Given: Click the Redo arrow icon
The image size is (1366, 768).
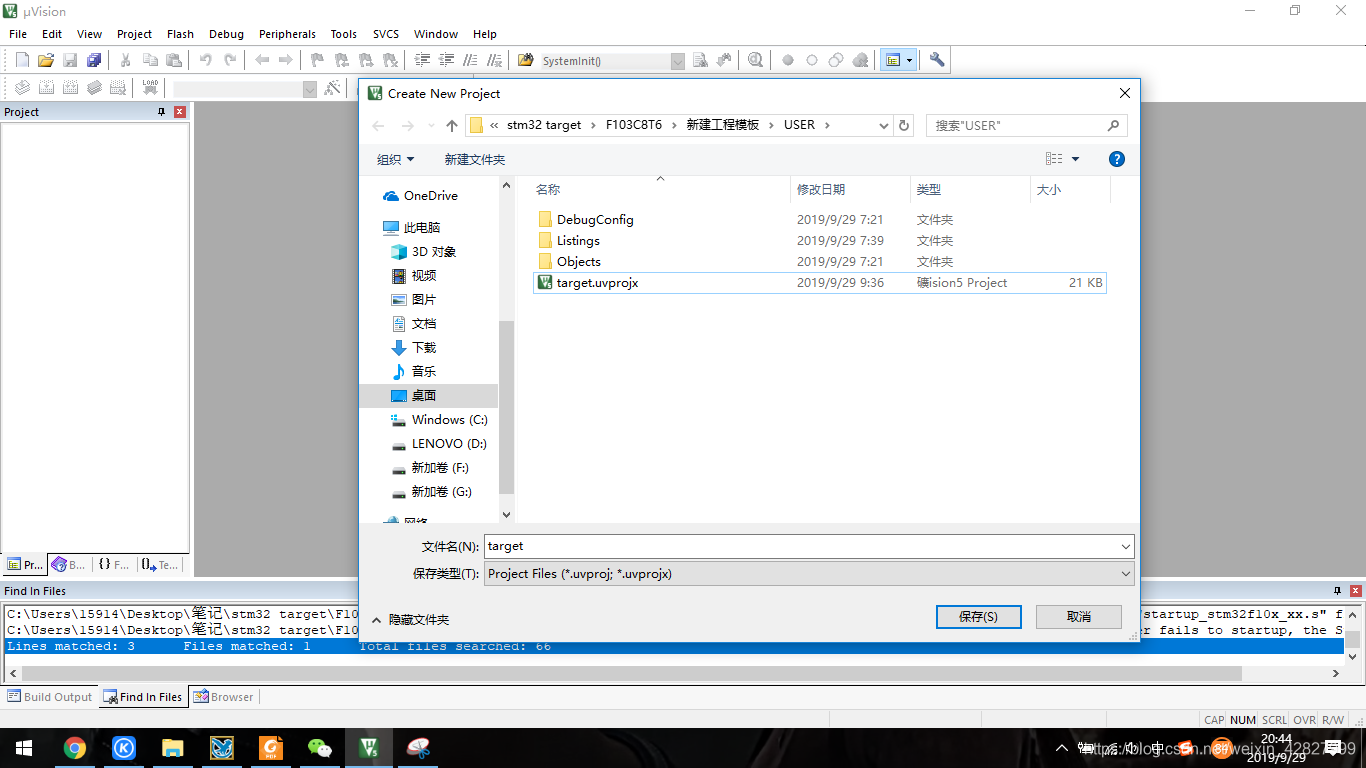Looking at the screenshot, I should point(230,60).
